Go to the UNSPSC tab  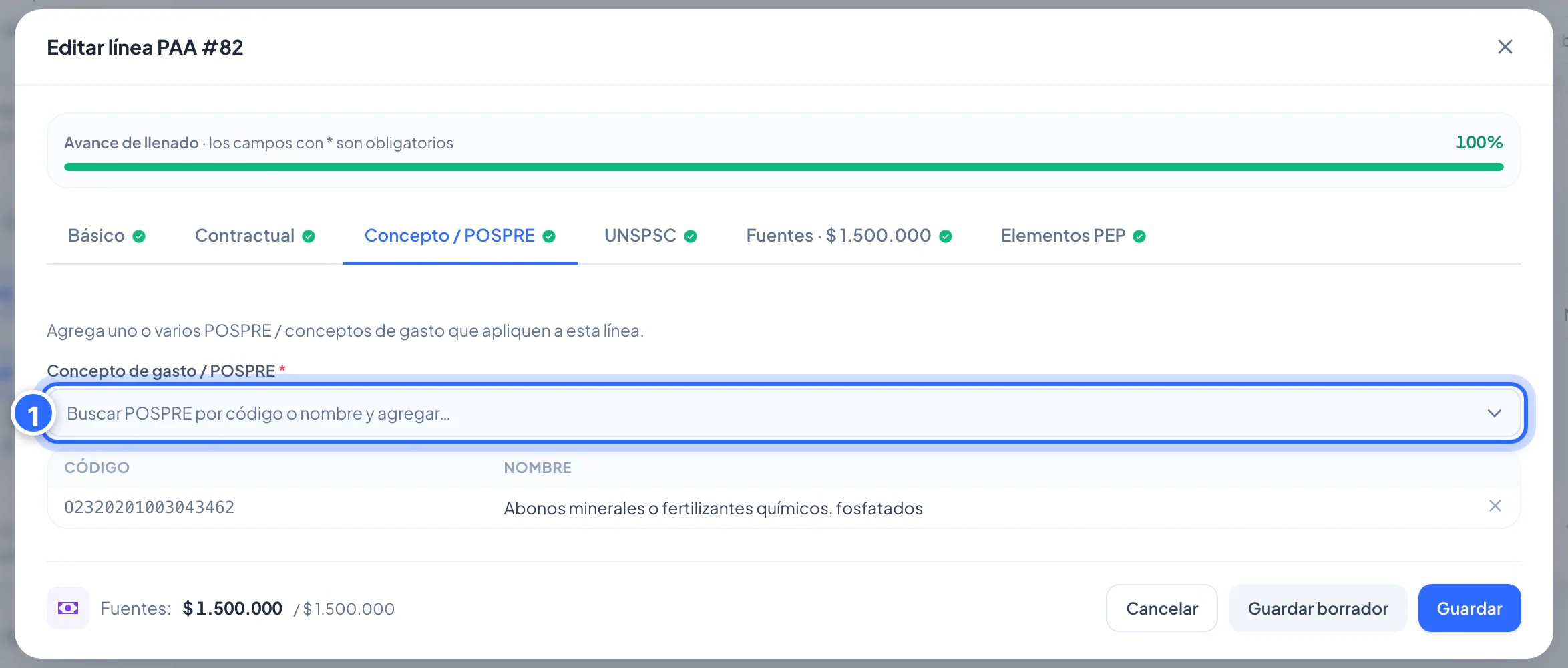[x=650, y=236]
